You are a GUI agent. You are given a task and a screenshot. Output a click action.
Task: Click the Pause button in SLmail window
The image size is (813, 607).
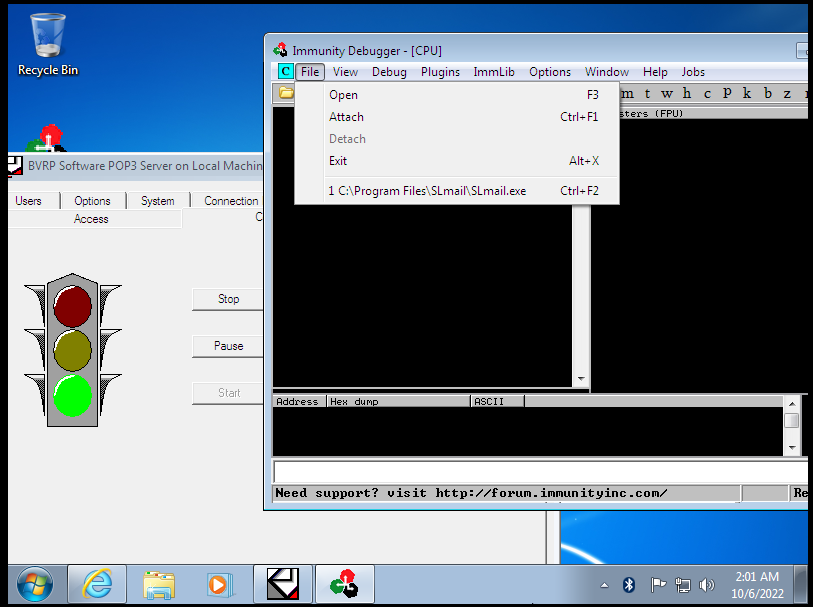tap(228, 346)
